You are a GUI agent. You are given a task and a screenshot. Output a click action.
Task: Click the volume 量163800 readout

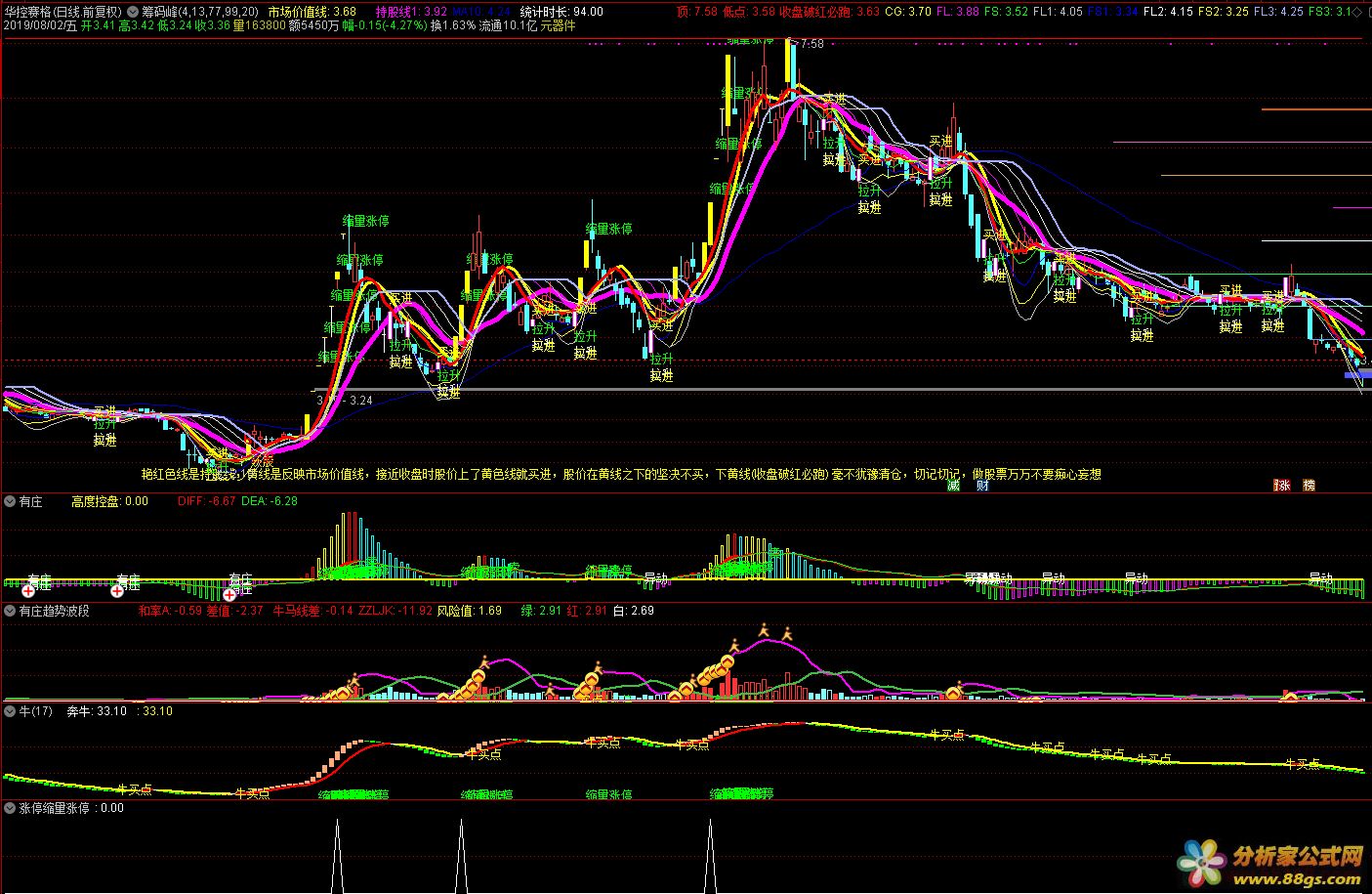pos(260,25)
